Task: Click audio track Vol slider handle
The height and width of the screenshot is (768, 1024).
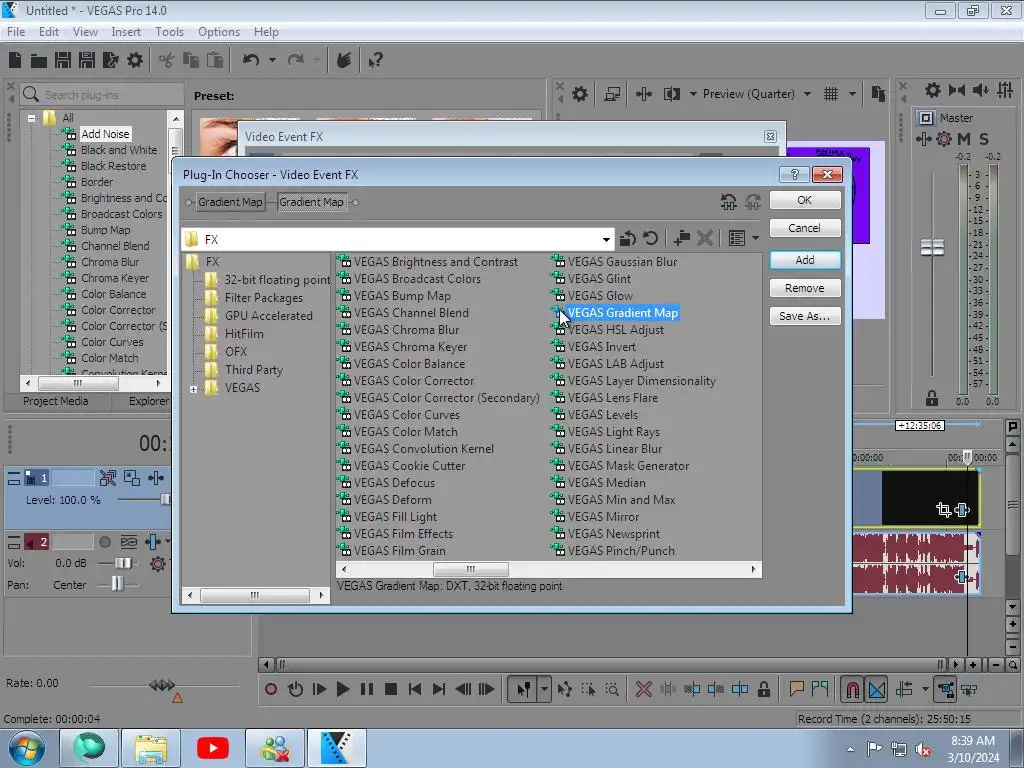Action: [121, 563]
